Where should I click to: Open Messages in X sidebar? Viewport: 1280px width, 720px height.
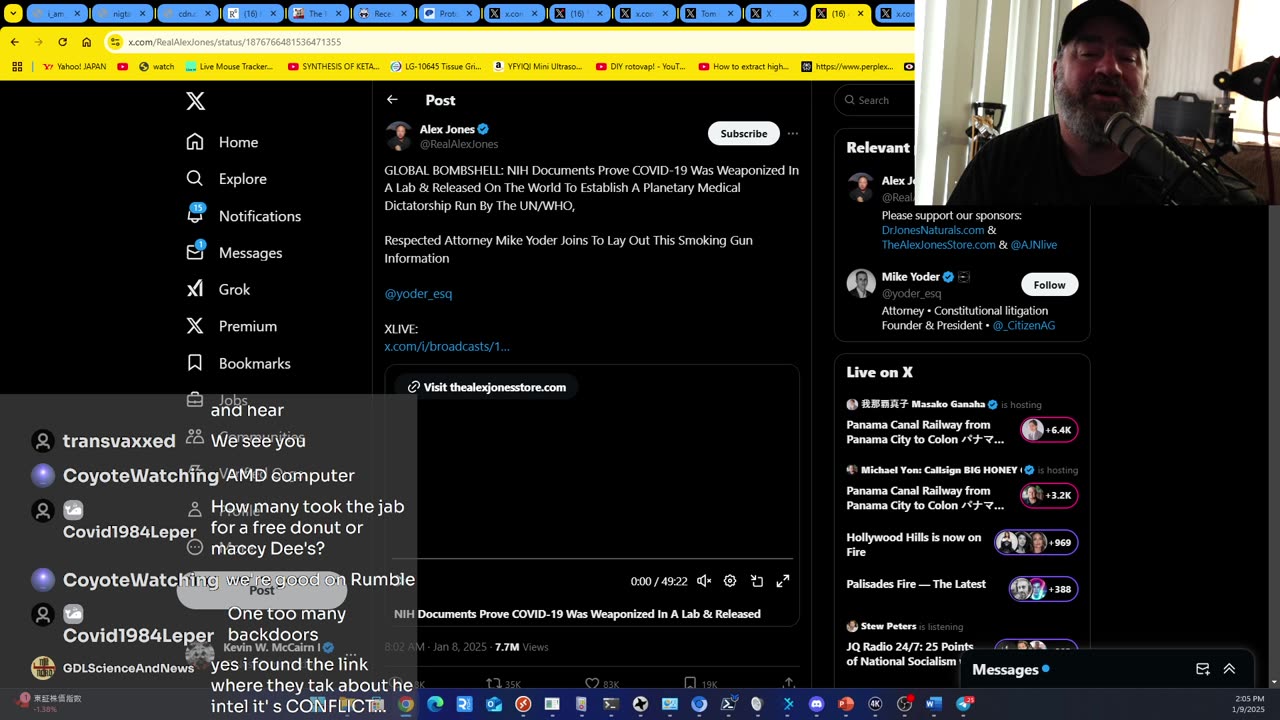[234, 253]
